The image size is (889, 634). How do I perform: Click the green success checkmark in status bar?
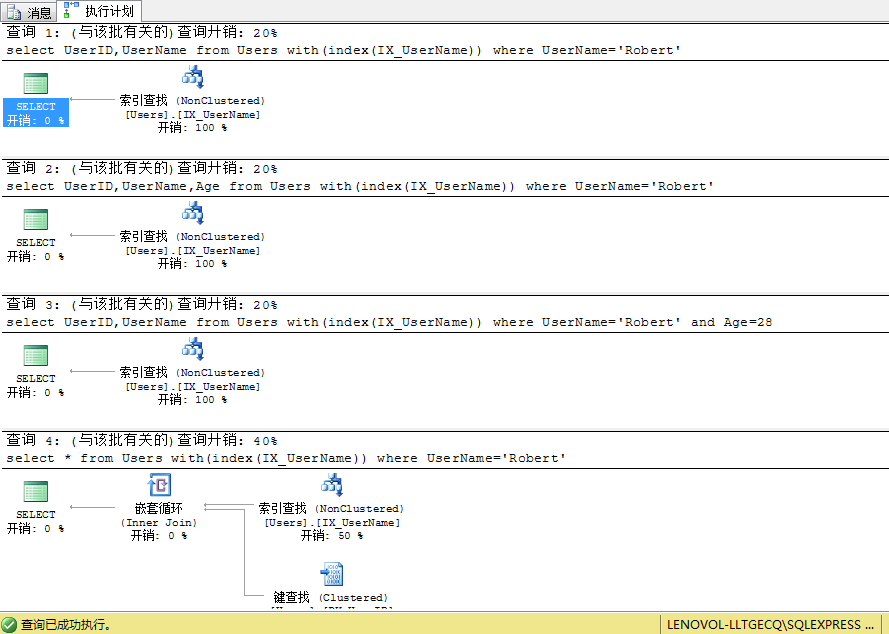(x=10, y=624)
